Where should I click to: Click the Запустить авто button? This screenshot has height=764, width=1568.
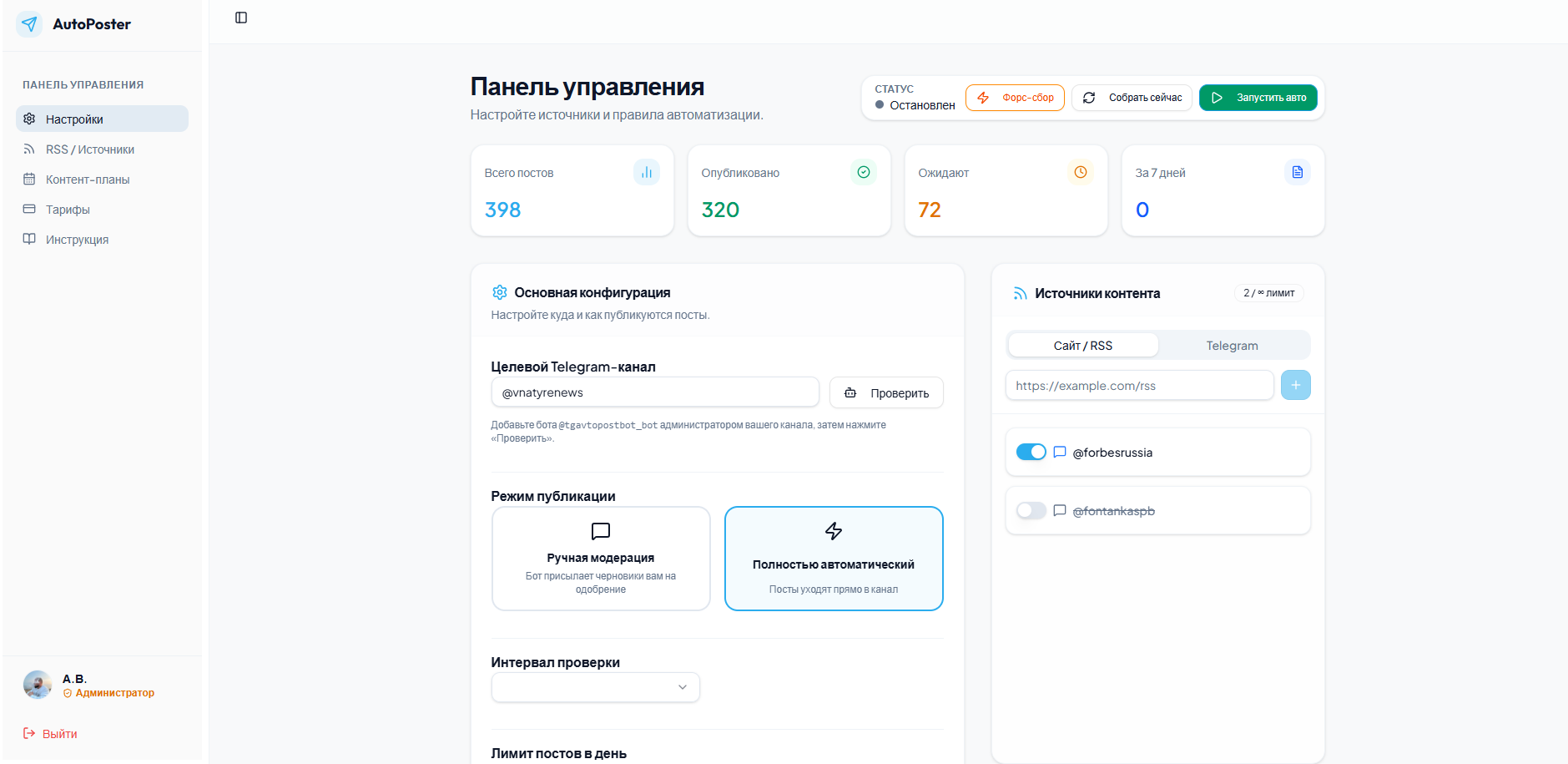click(x=1258, y=98)
